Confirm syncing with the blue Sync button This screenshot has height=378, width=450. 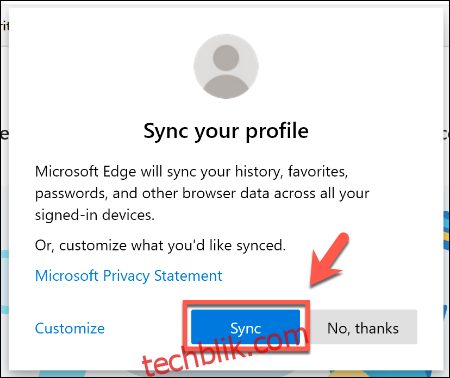(x=245, y=327)
